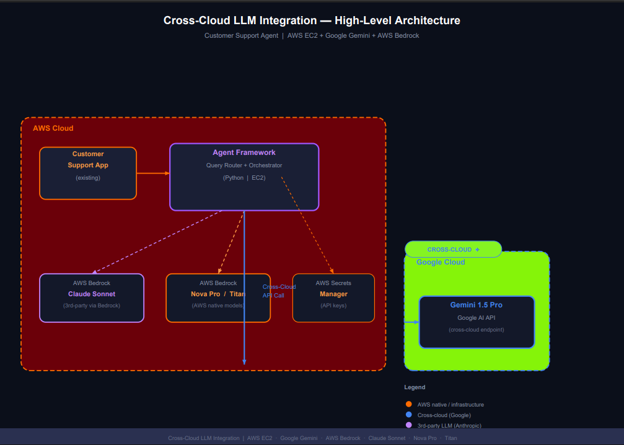The height and width of the screenshot is (445, 624).
Task: Select the "Customer Support App" node title
Action: tap(88, 159)
